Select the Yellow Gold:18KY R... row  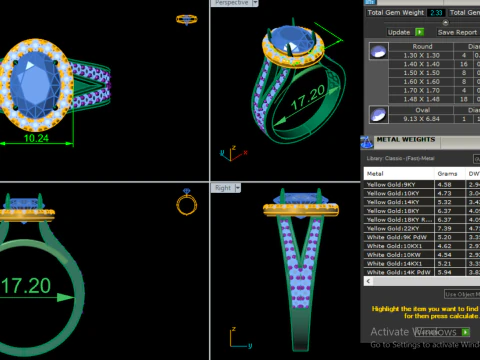(x=422, y=220)
